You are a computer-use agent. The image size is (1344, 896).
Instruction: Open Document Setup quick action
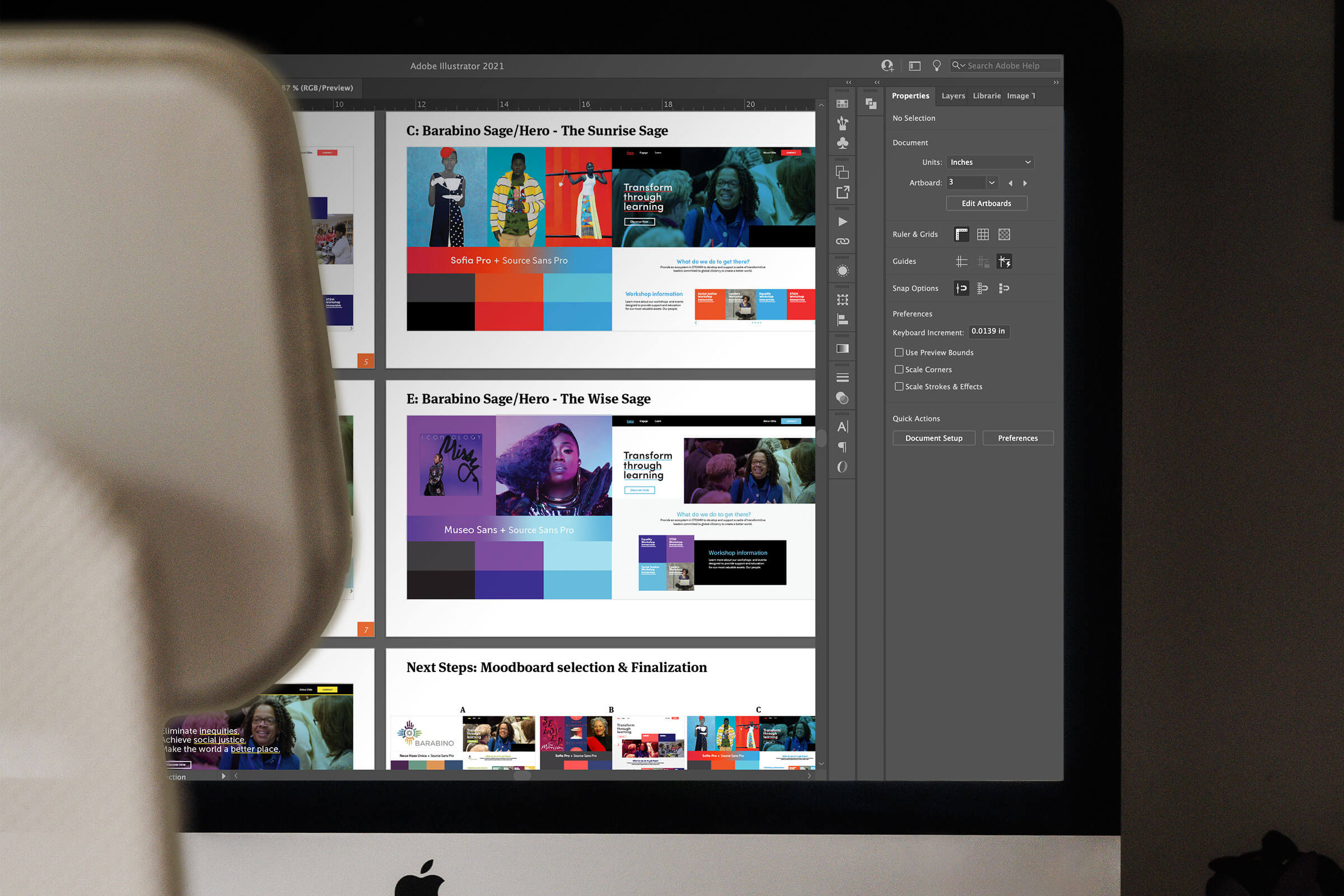[x=933, y=438]
